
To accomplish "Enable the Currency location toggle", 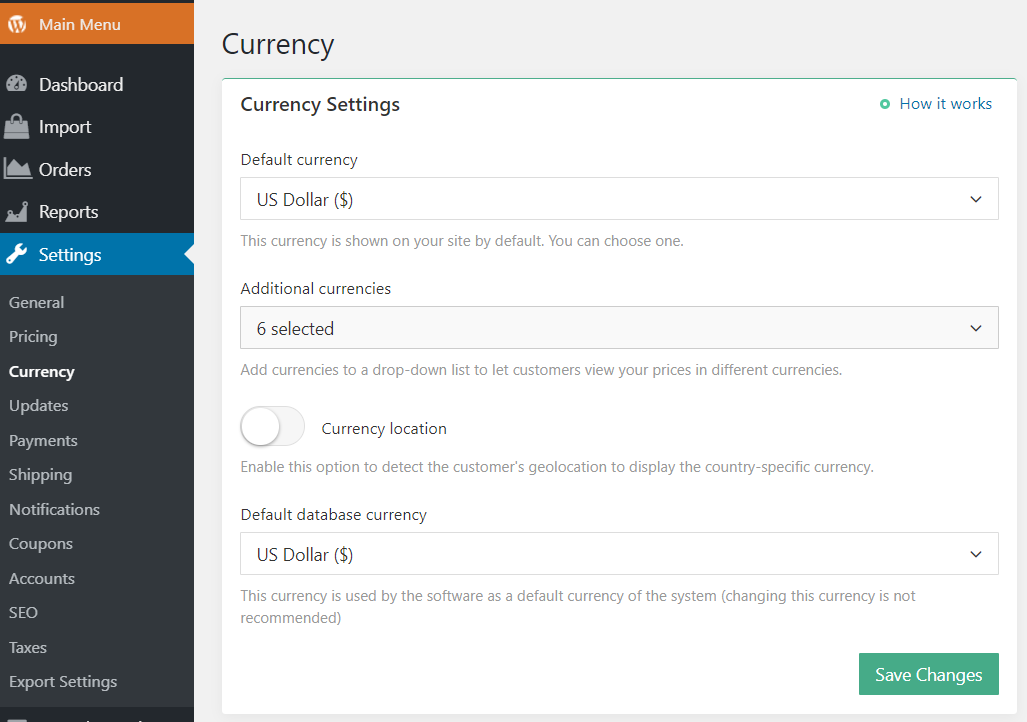I will pyautogui.click(x=272, y=428).
